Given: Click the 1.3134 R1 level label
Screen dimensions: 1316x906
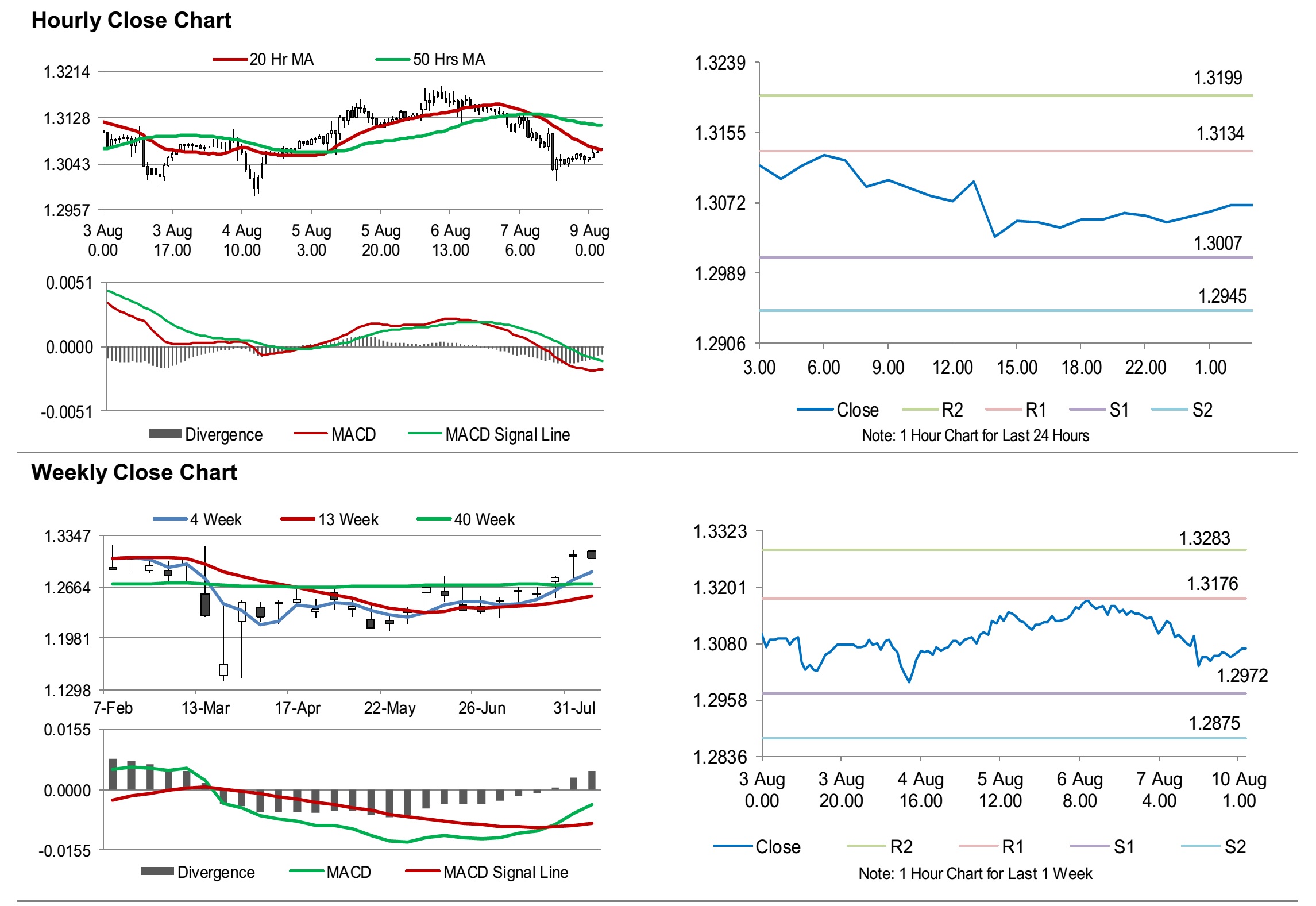Looking at the screenshot, I should pyautogui.click(x=1219, y=133).
